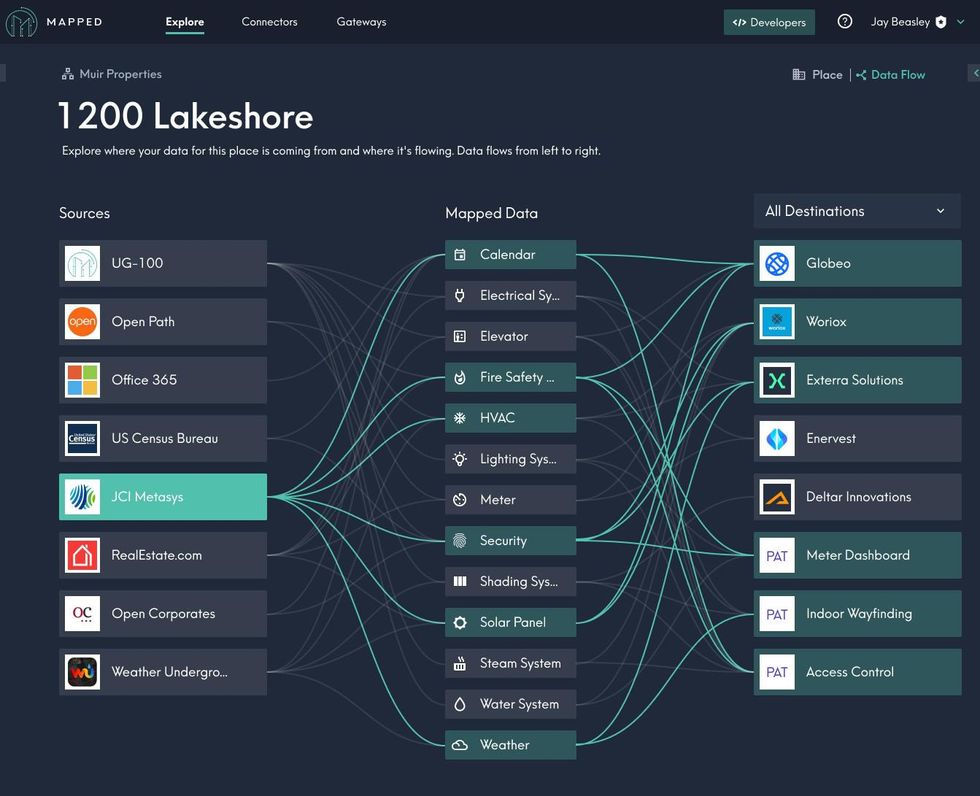The height and width of the screenshot is (796, 980).
Task: Click the Calendar icon in Mapped Data
Action: pyautogui.click(x=460, y=254)
